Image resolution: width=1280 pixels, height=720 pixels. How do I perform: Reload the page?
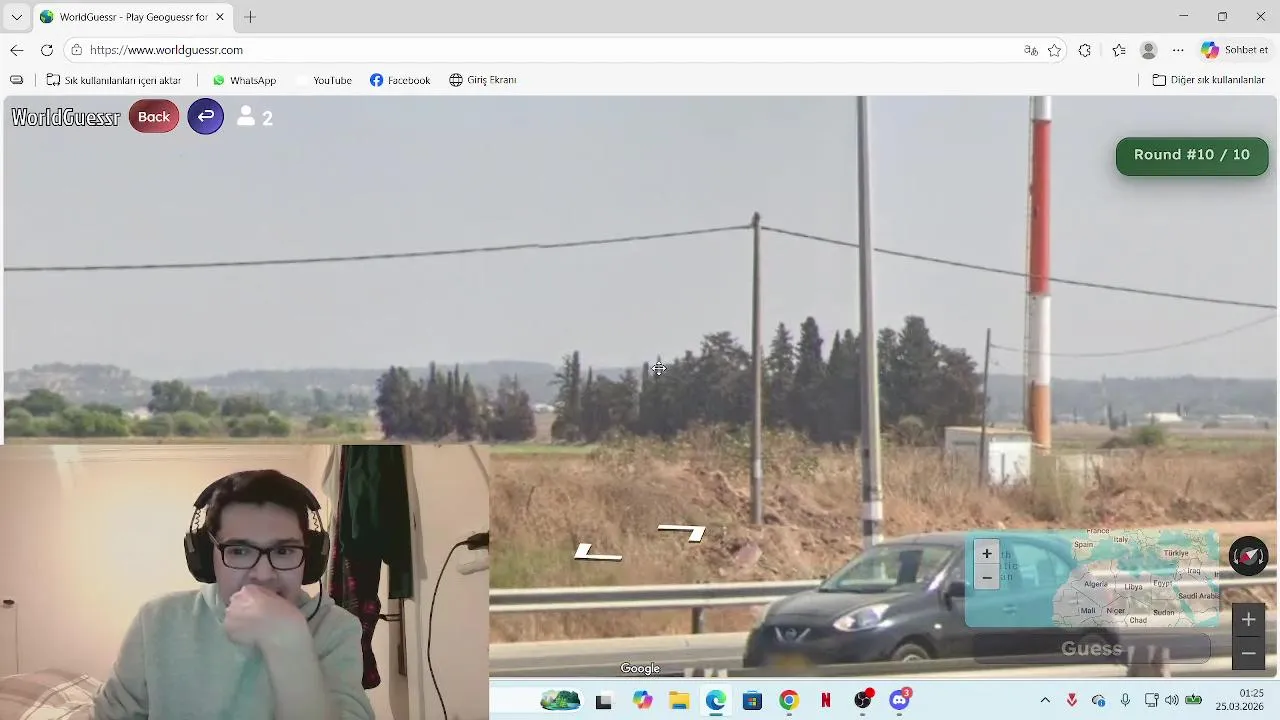(47, 50)
